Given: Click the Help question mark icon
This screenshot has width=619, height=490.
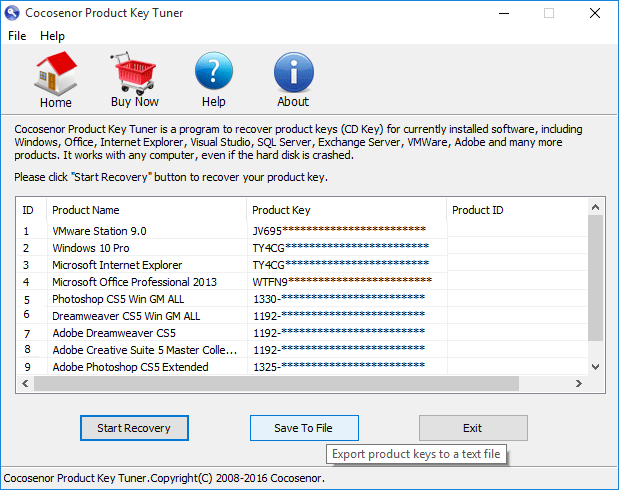Looking at the screenshot, I should tap(214, 71).
